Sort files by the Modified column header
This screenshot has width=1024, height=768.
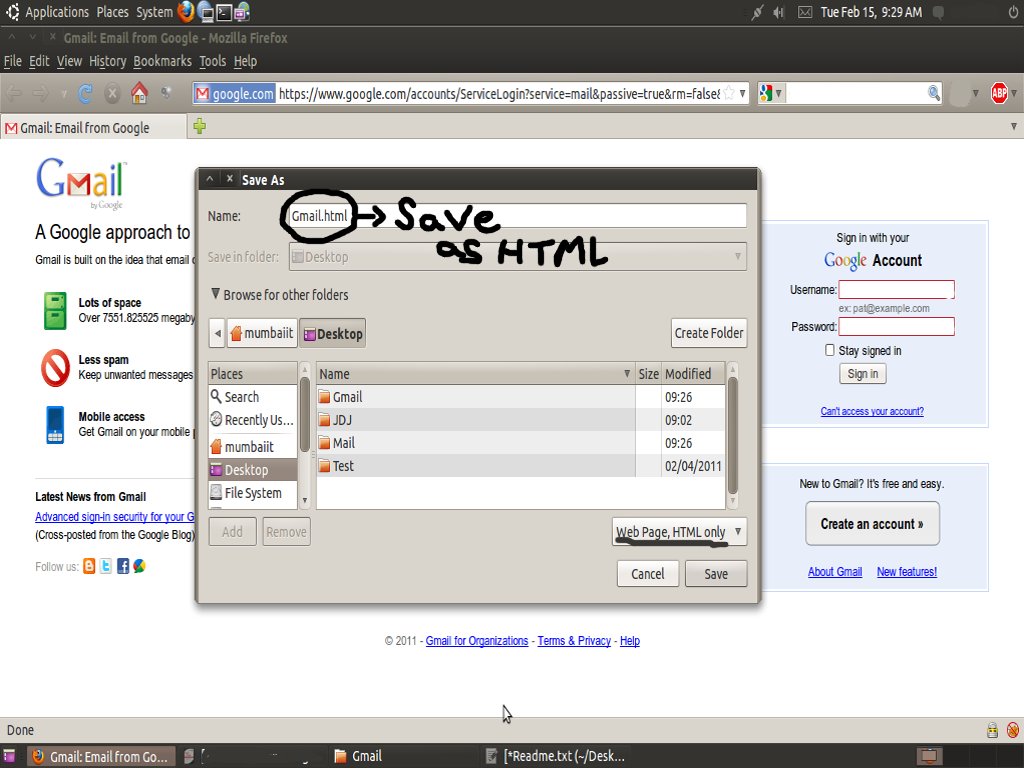click(x=694, y=374)
